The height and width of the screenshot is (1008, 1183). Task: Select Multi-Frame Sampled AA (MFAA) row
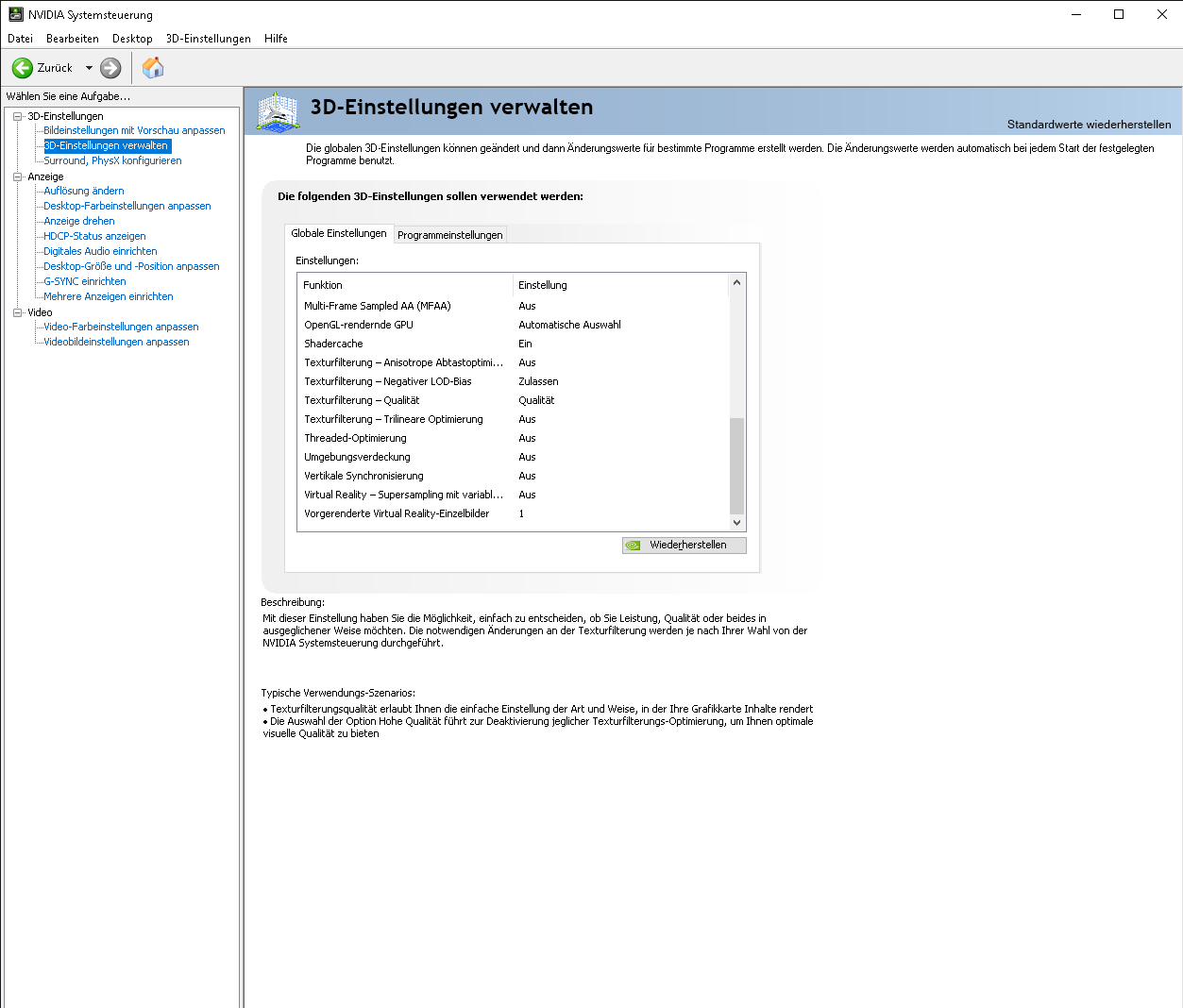(x=514, y=306)
